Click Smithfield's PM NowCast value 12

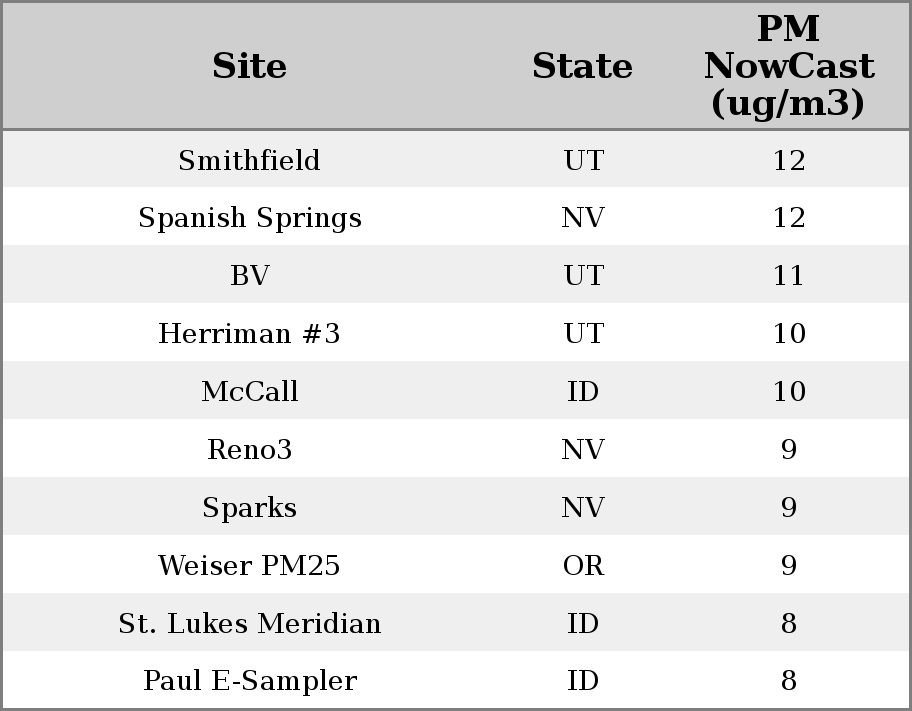coord(788,160)
